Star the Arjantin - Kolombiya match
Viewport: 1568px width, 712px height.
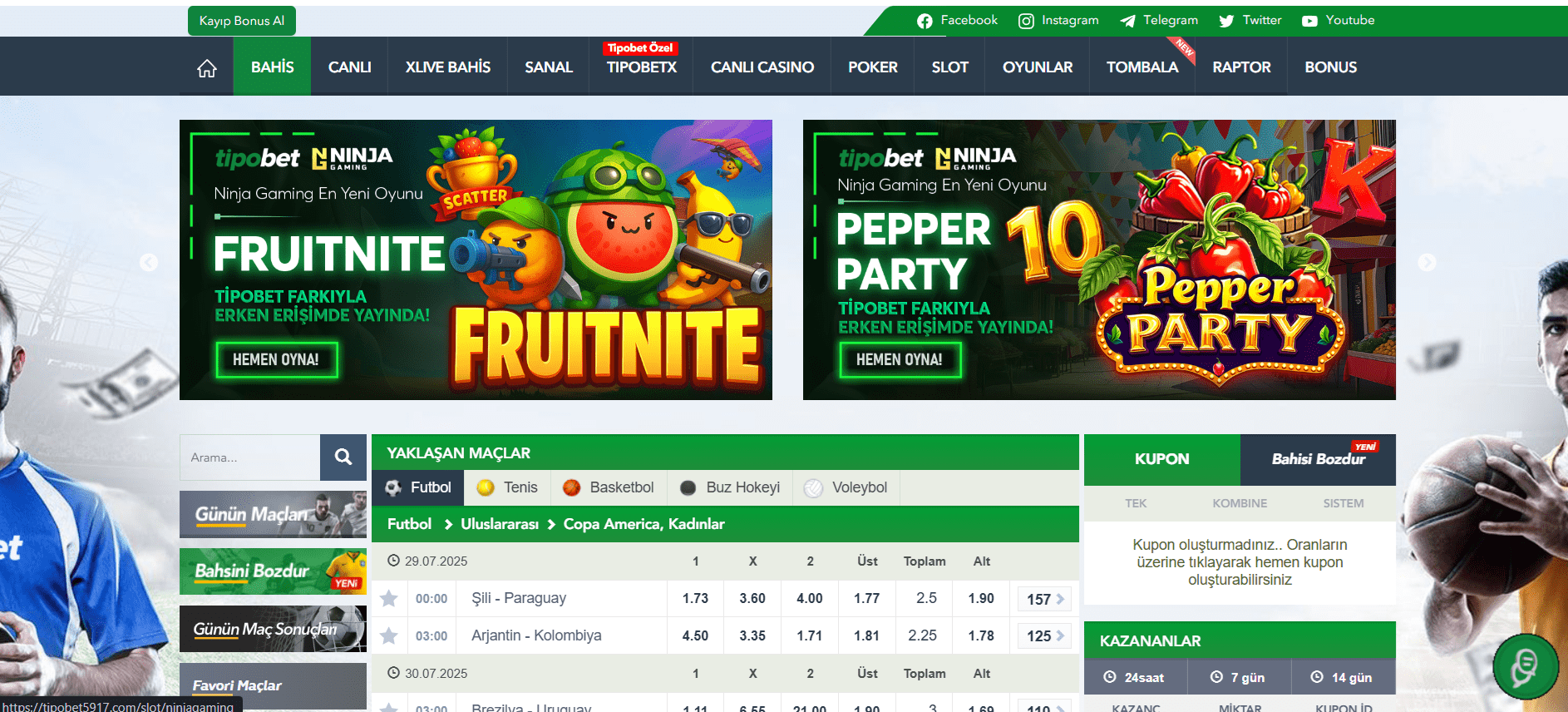point(388,635)
